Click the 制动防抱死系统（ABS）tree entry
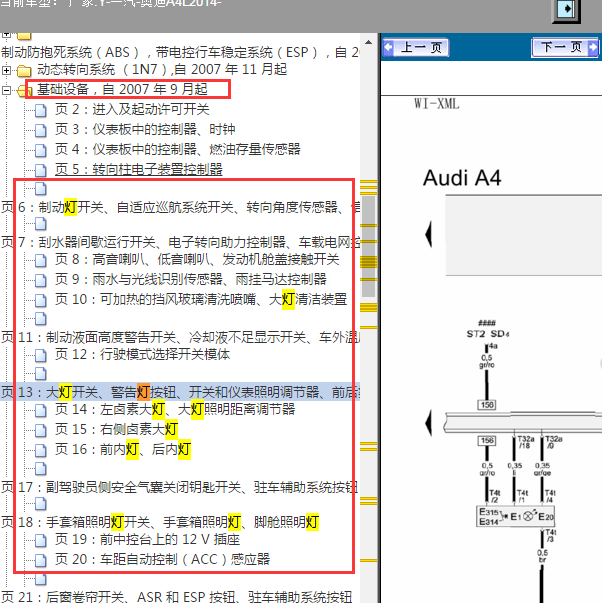602x603 pixels. [180, 52]
